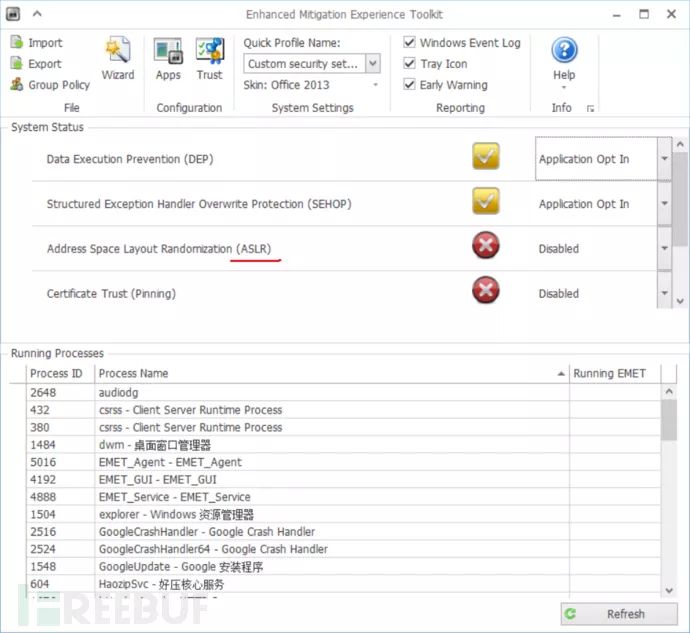Click the Certificate Trust red disabled icon
690x633 pixels.
[486, 290]
